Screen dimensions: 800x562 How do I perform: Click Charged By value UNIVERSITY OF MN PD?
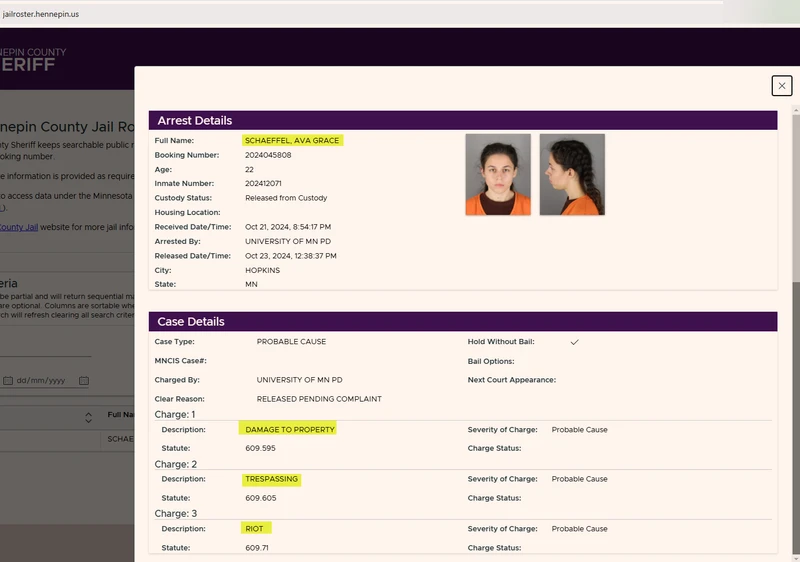(299, 380)
